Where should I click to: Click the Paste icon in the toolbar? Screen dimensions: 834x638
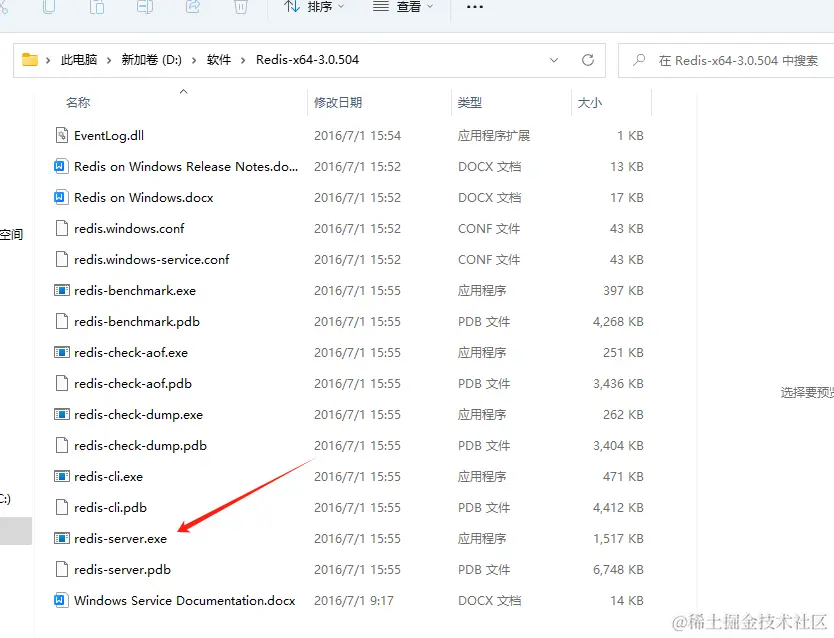[x=97, y=6]
